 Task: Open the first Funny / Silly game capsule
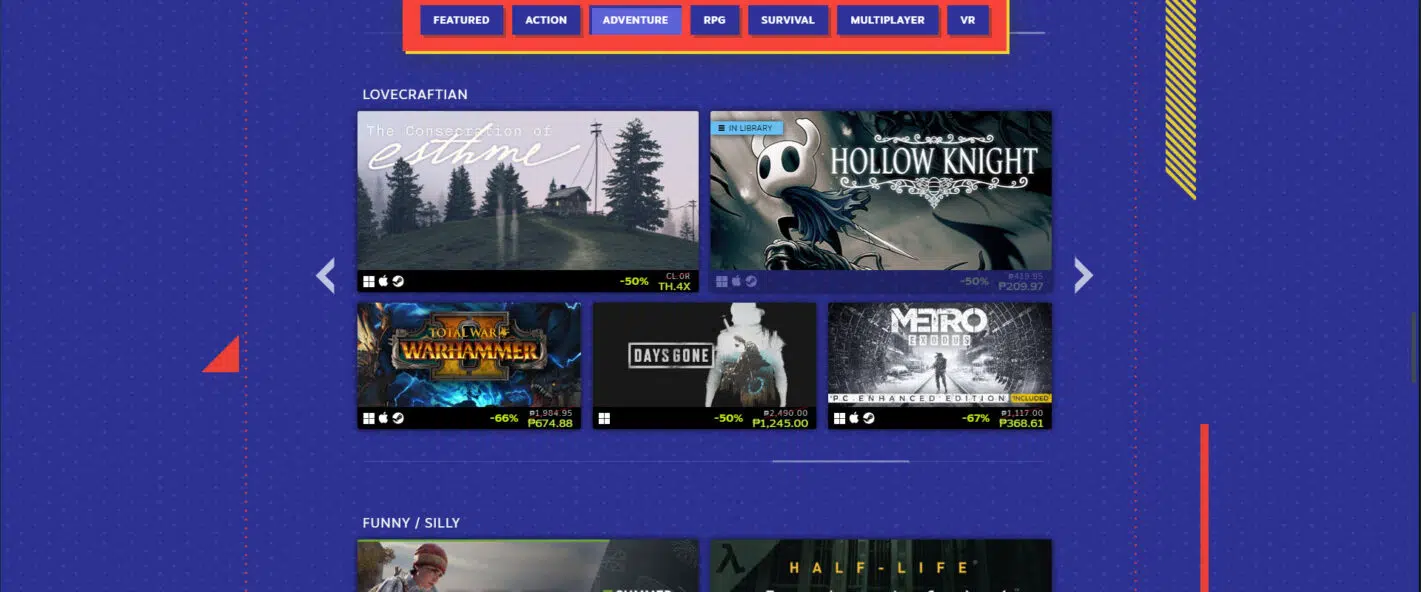[528, 566]
